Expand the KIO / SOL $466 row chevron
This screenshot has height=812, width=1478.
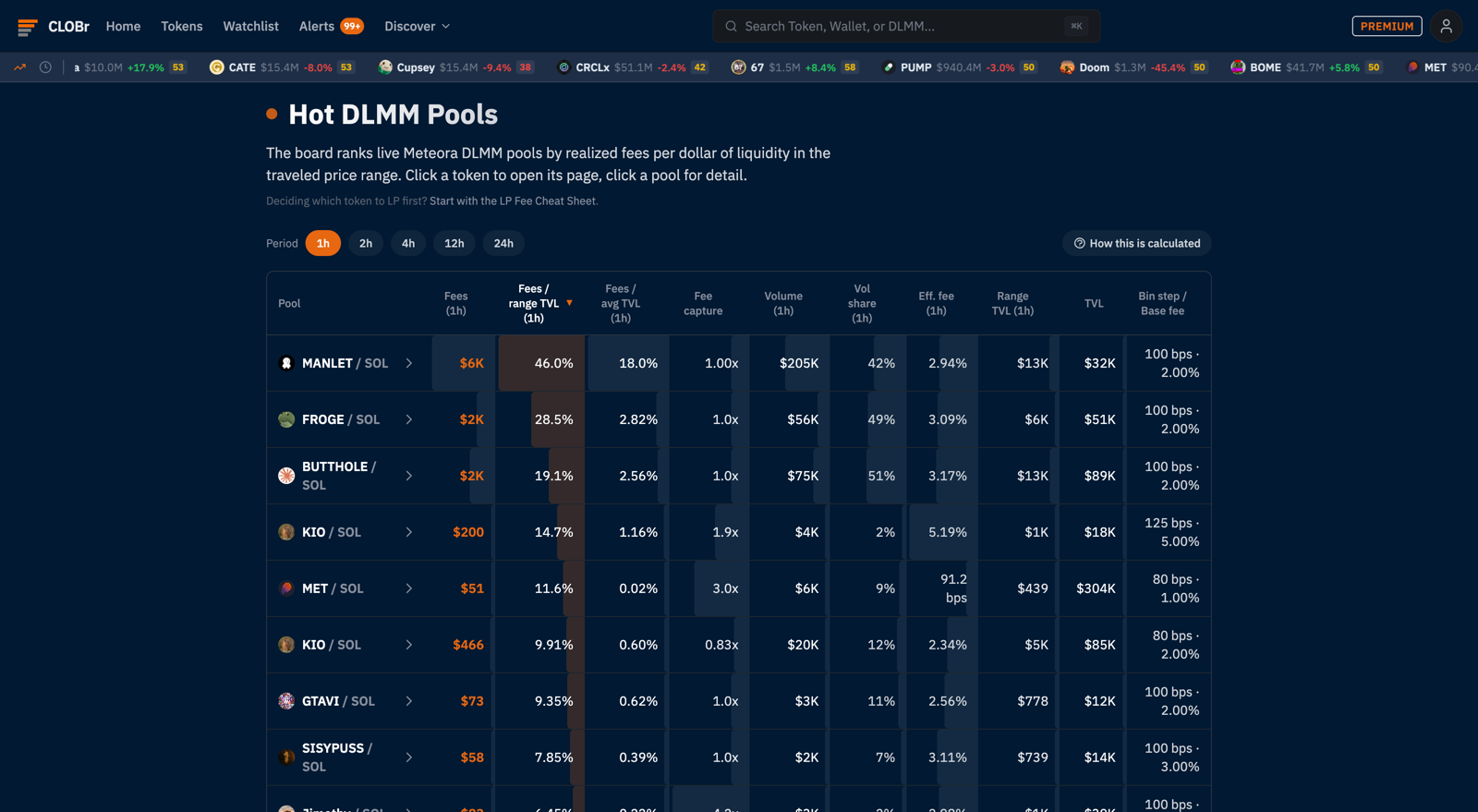(409, 645)
